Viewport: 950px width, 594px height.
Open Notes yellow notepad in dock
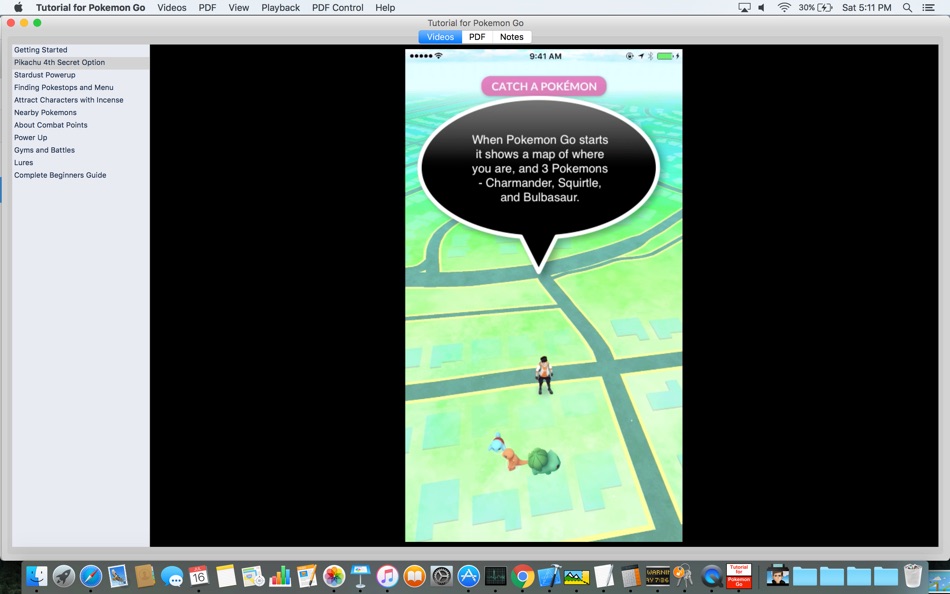pyautogui.click(x=225, y=576)
